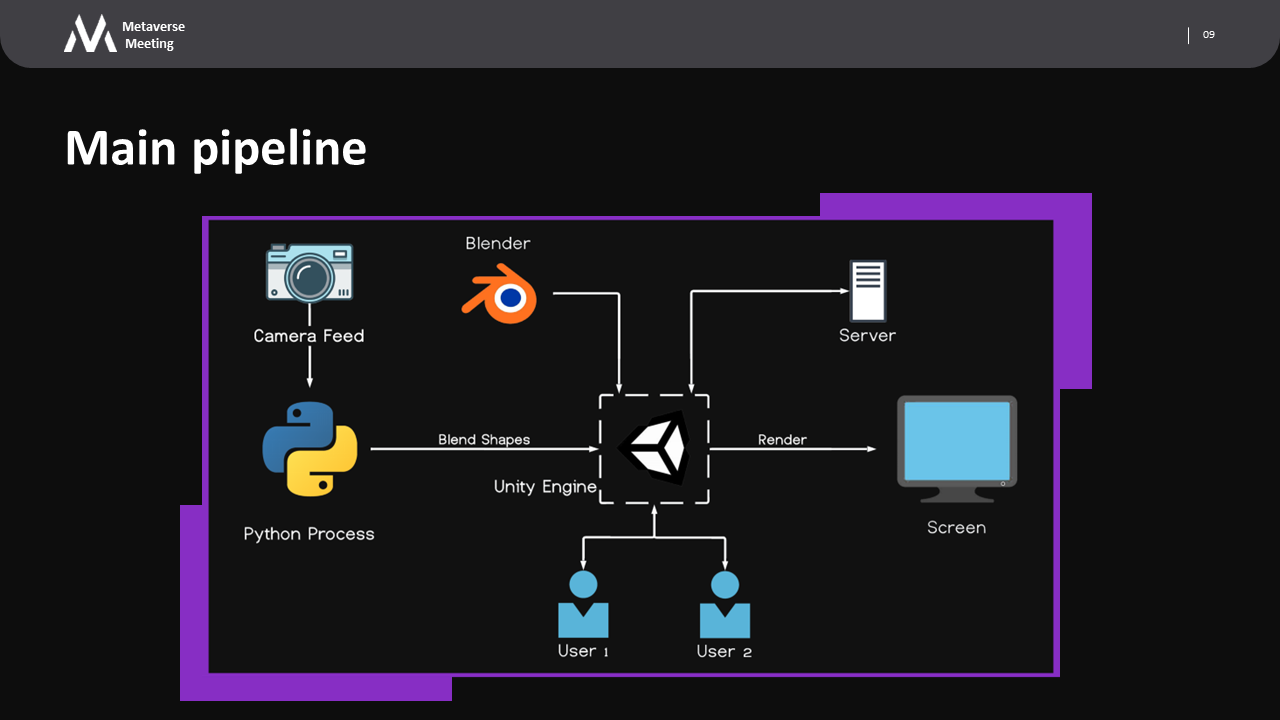This screenshot has height=720, width=1280.
Task: Select the User 1 person icon
Action: tap(583, 605)
